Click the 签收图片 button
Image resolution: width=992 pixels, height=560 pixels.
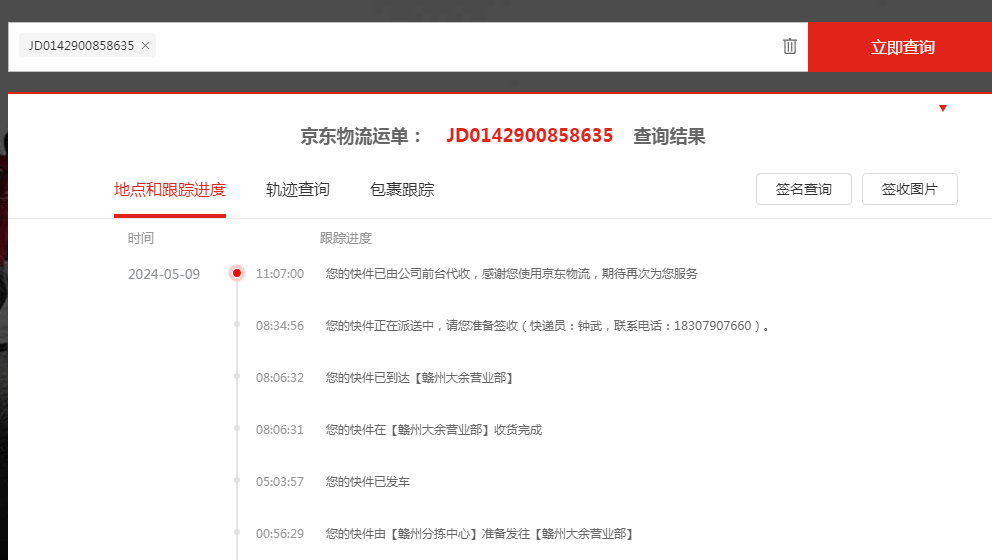[x=909, y=189]
